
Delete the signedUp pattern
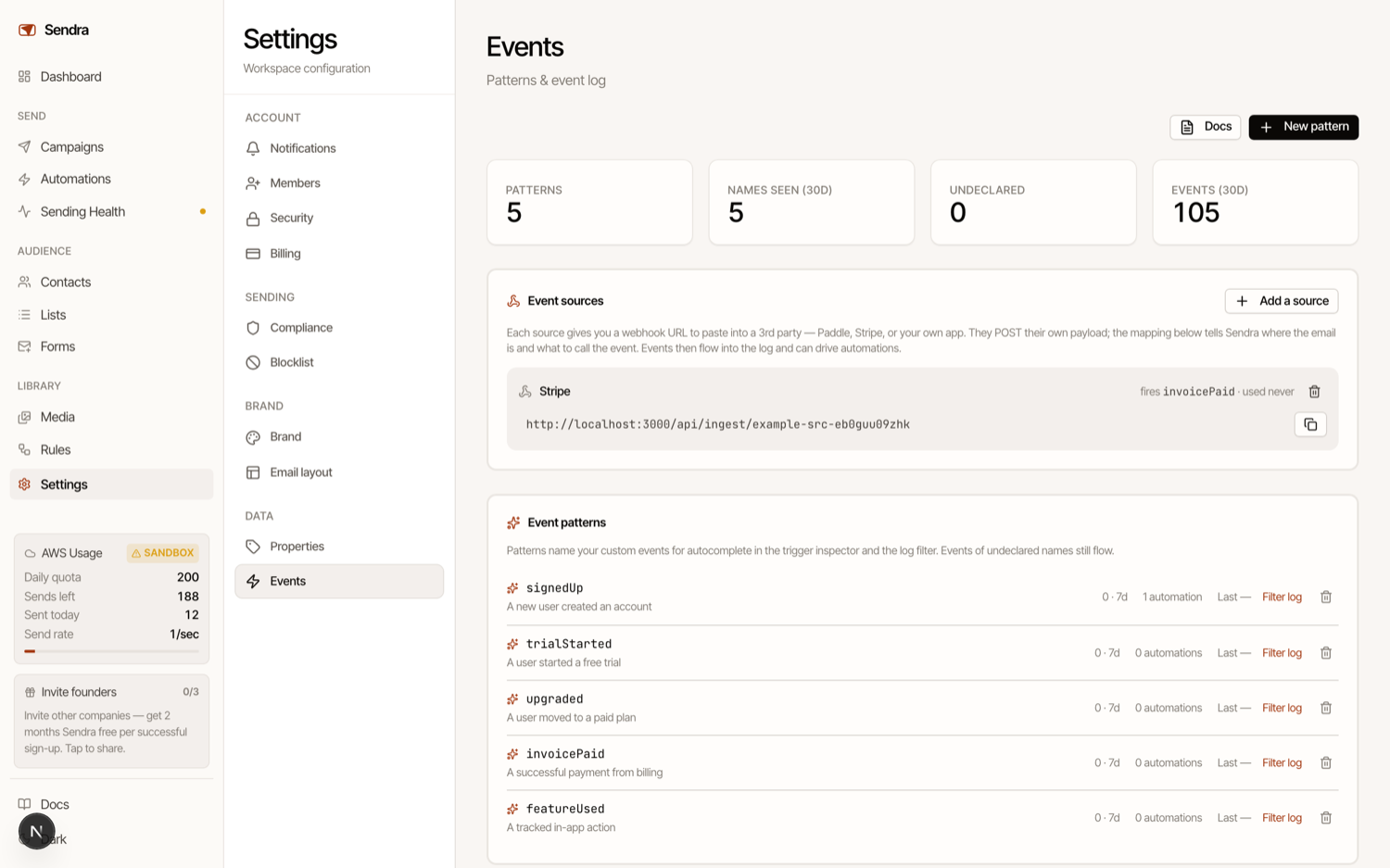point(1326,598)
